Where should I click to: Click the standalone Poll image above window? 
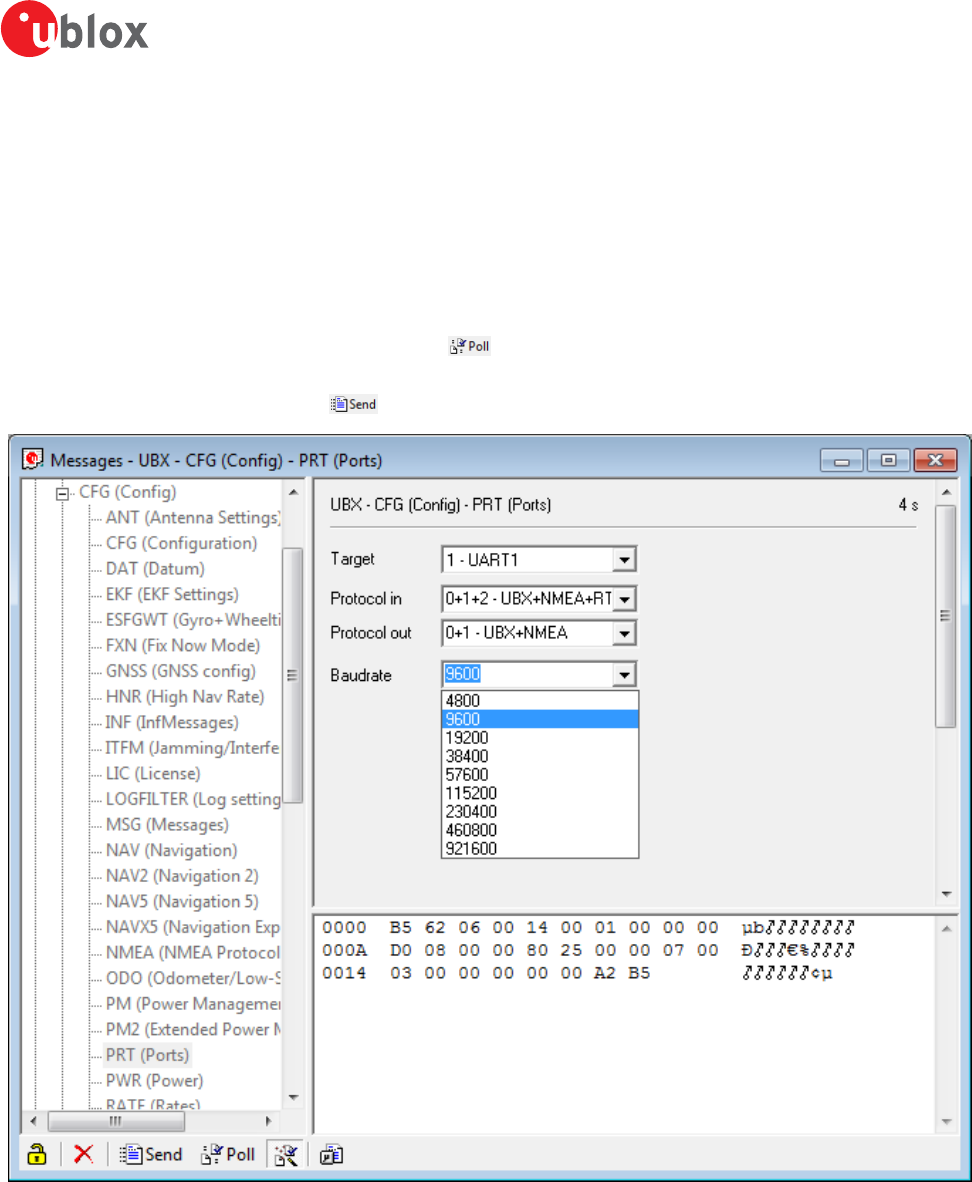click(469, 346)
